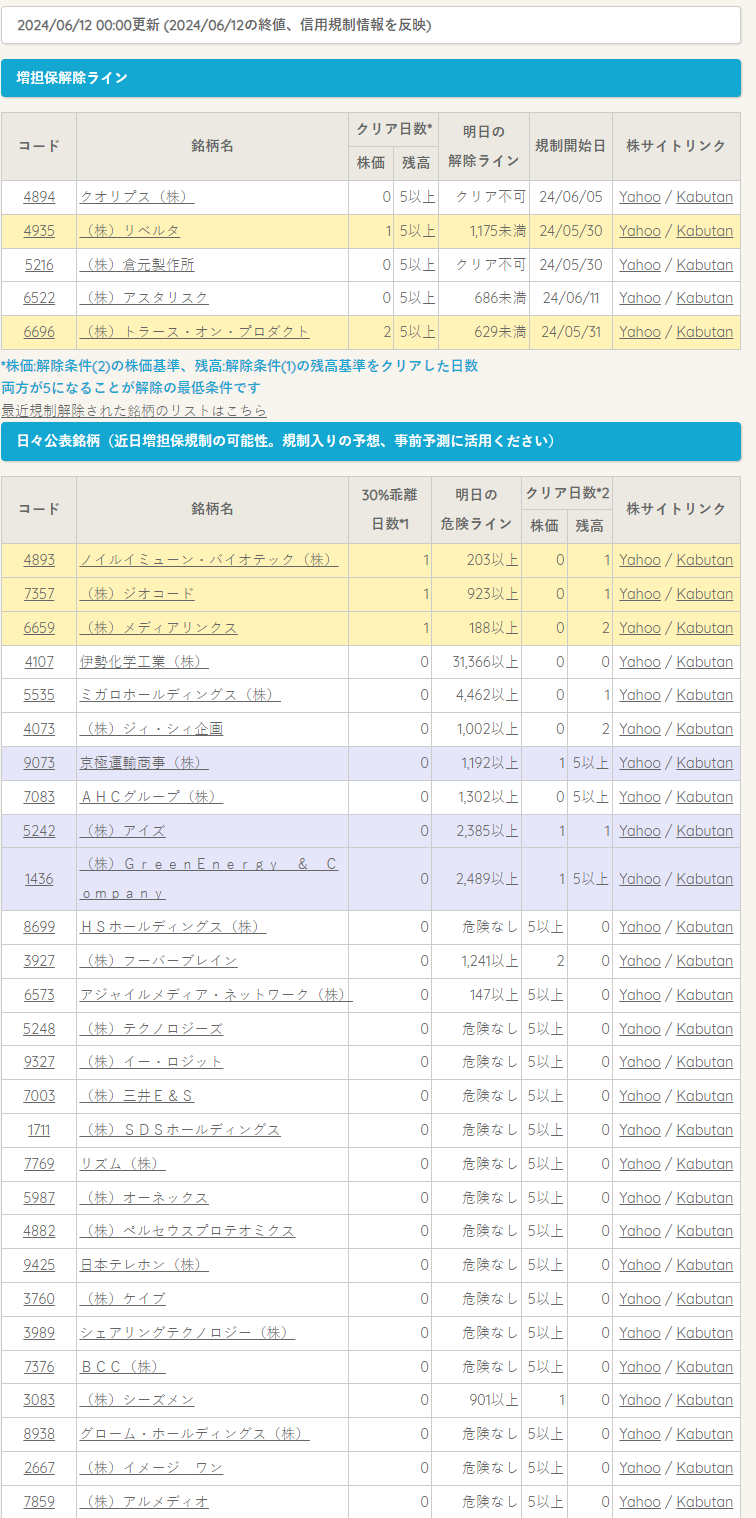The width and height of the screenshot is (756, 1518).
Task: Click stock code 4893
Action: pos(39,560)
